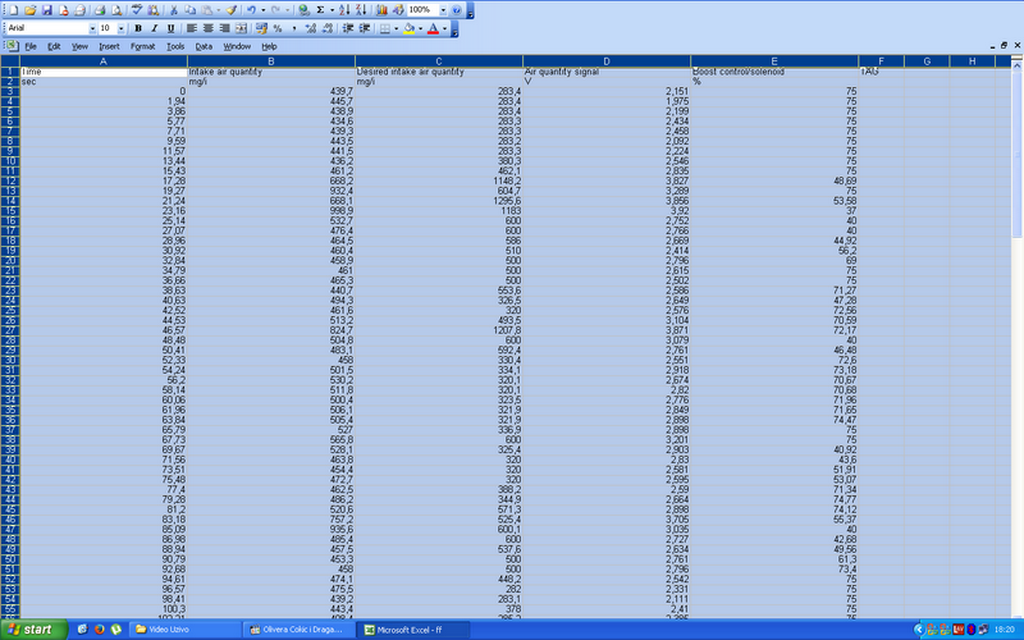This screenshot has height=640, width=1024.
Task: Open the Data menu
Action: click(x=204, y=46)
